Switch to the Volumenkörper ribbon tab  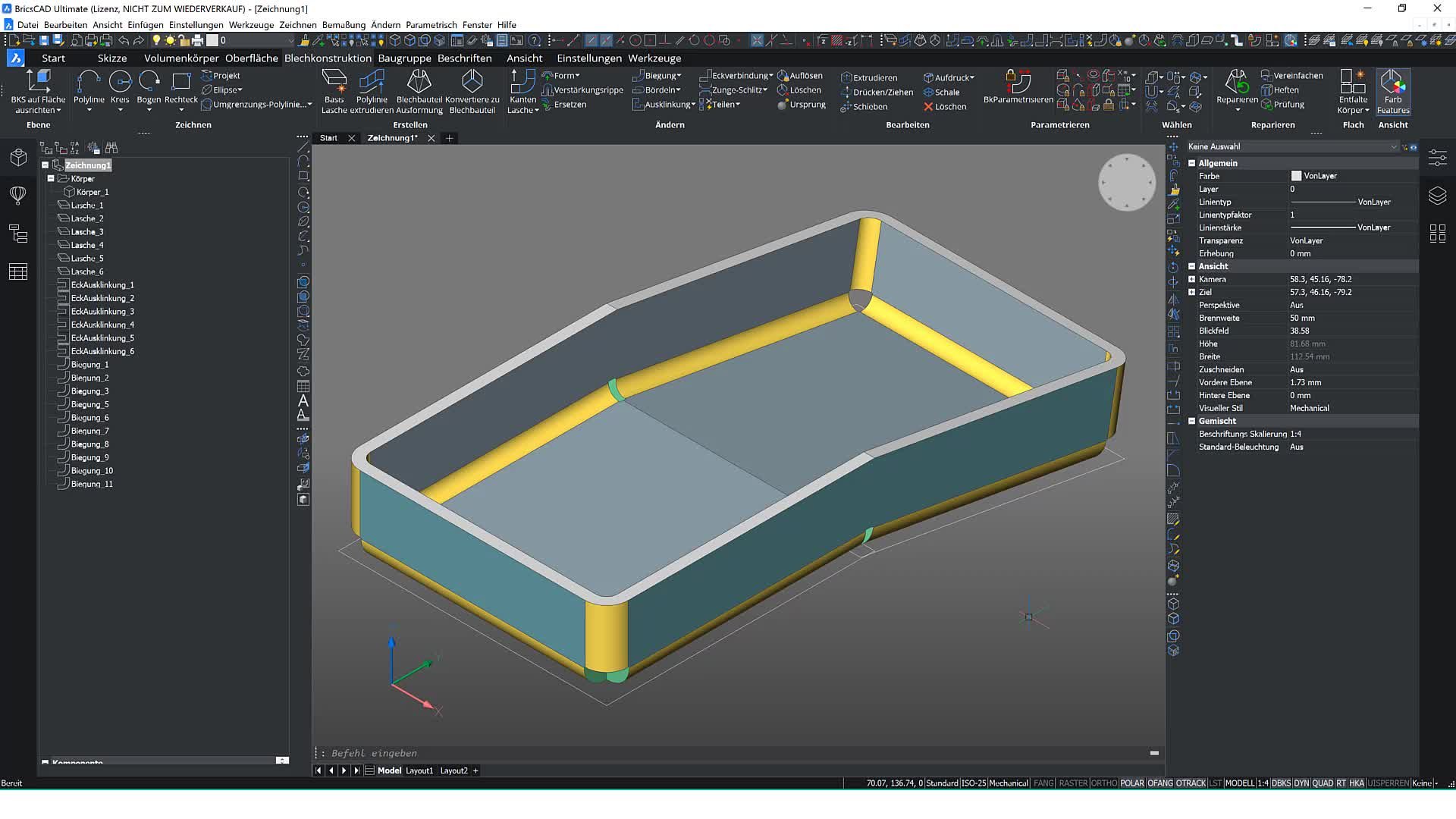pyautogui.click(x=181, y=58)
